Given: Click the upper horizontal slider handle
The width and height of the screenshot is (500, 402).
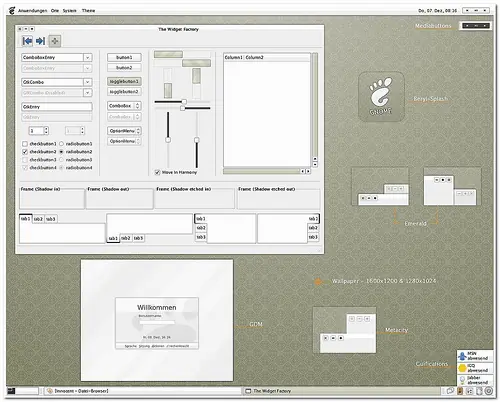Looking at the screenshot, I should [184, 102].
